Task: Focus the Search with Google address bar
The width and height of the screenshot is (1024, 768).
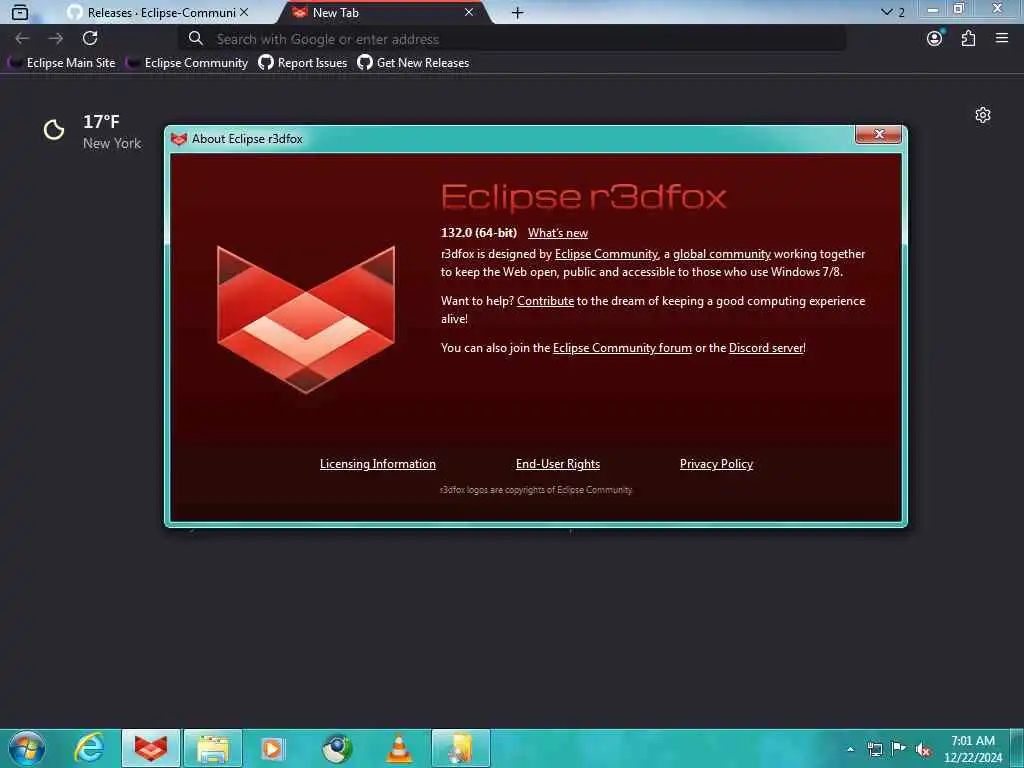Action: click(513, 39)
